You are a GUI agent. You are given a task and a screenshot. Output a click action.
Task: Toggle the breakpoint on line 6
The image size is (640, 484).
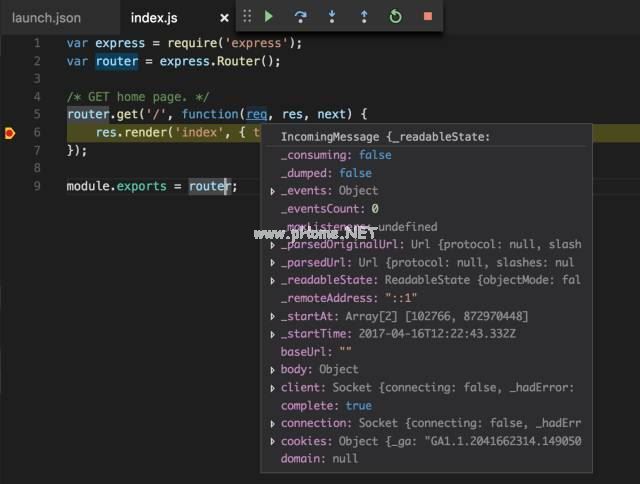(11, 133)
